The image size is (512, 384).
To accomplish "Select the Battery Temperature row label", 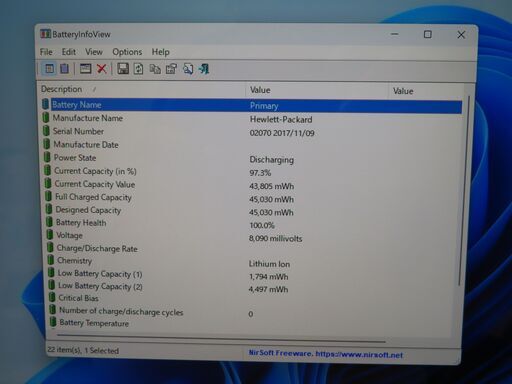I will point(94,323).
